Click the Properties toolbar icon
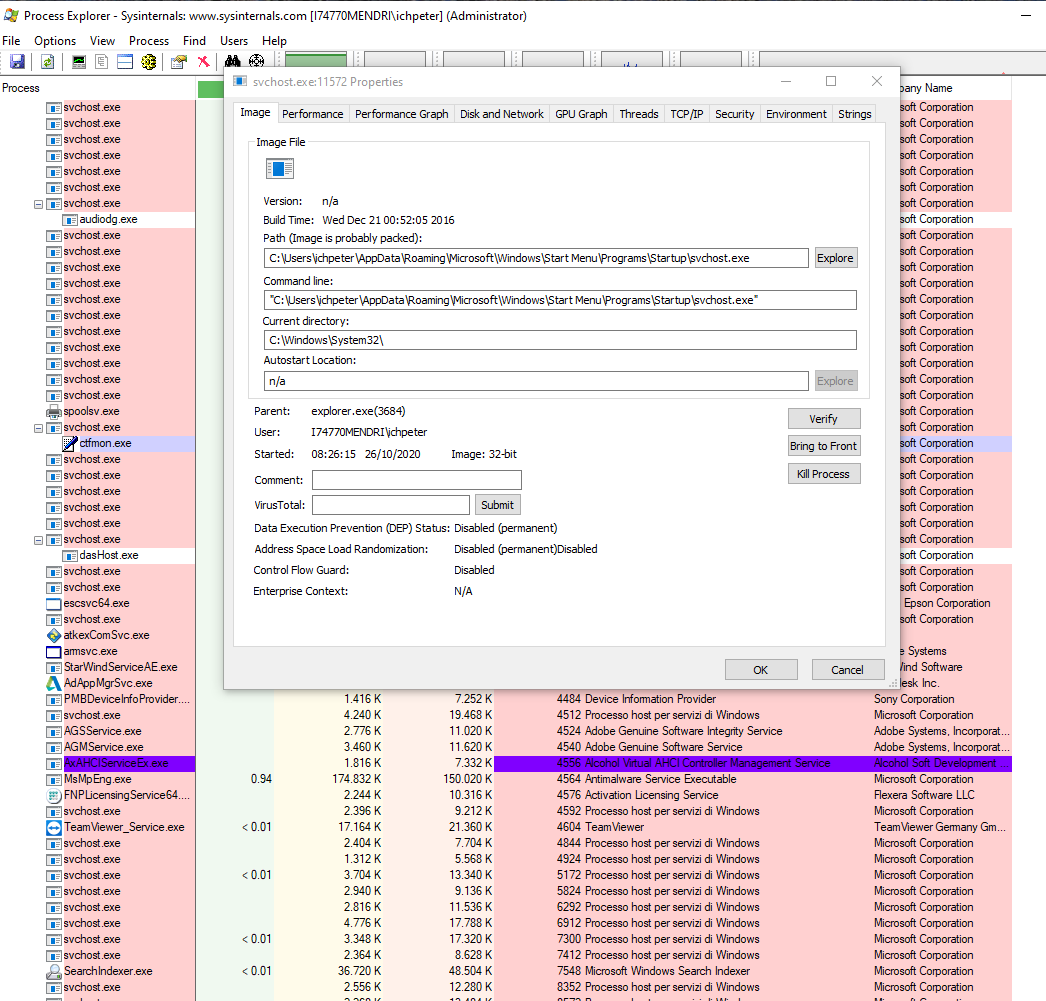The image size is (1046, 1001). click(179, 62)
